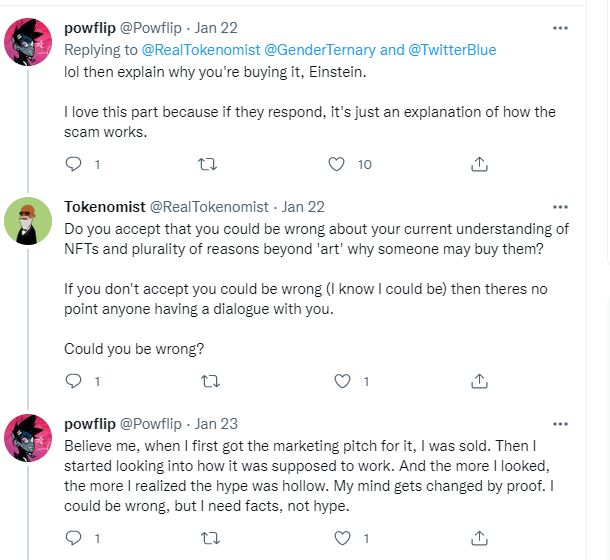
Task: Open more options menu on Tokenomist's tweet
Action: 559,207
